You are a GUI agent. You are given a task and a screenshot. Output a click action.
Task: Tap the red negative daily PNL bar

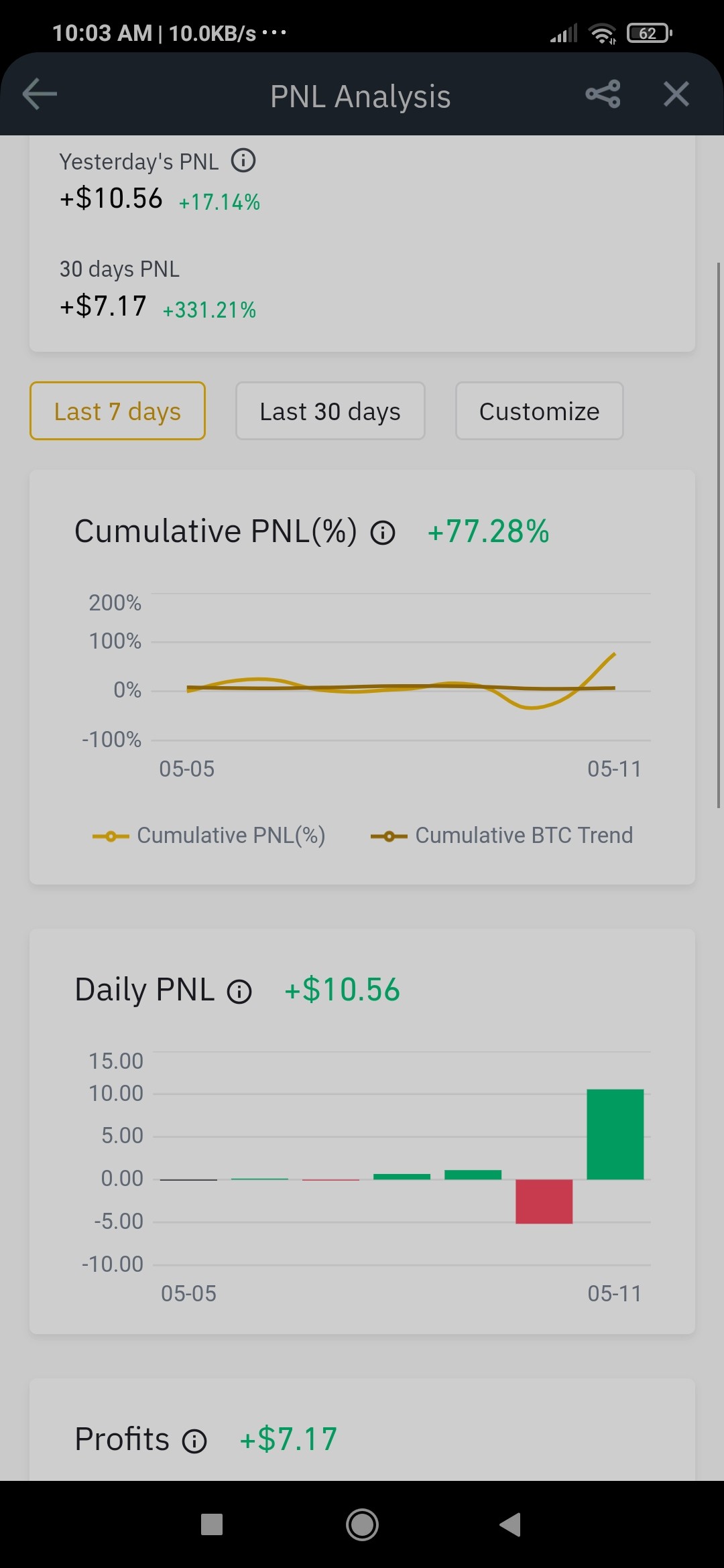coord(544,1201)
